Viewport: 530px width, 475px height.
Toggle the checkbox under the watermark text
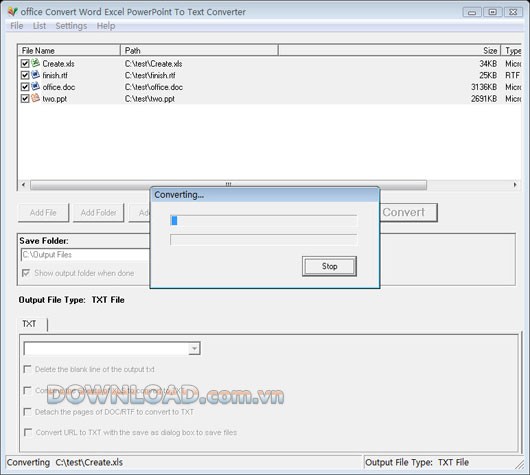(x=27, y=390)
